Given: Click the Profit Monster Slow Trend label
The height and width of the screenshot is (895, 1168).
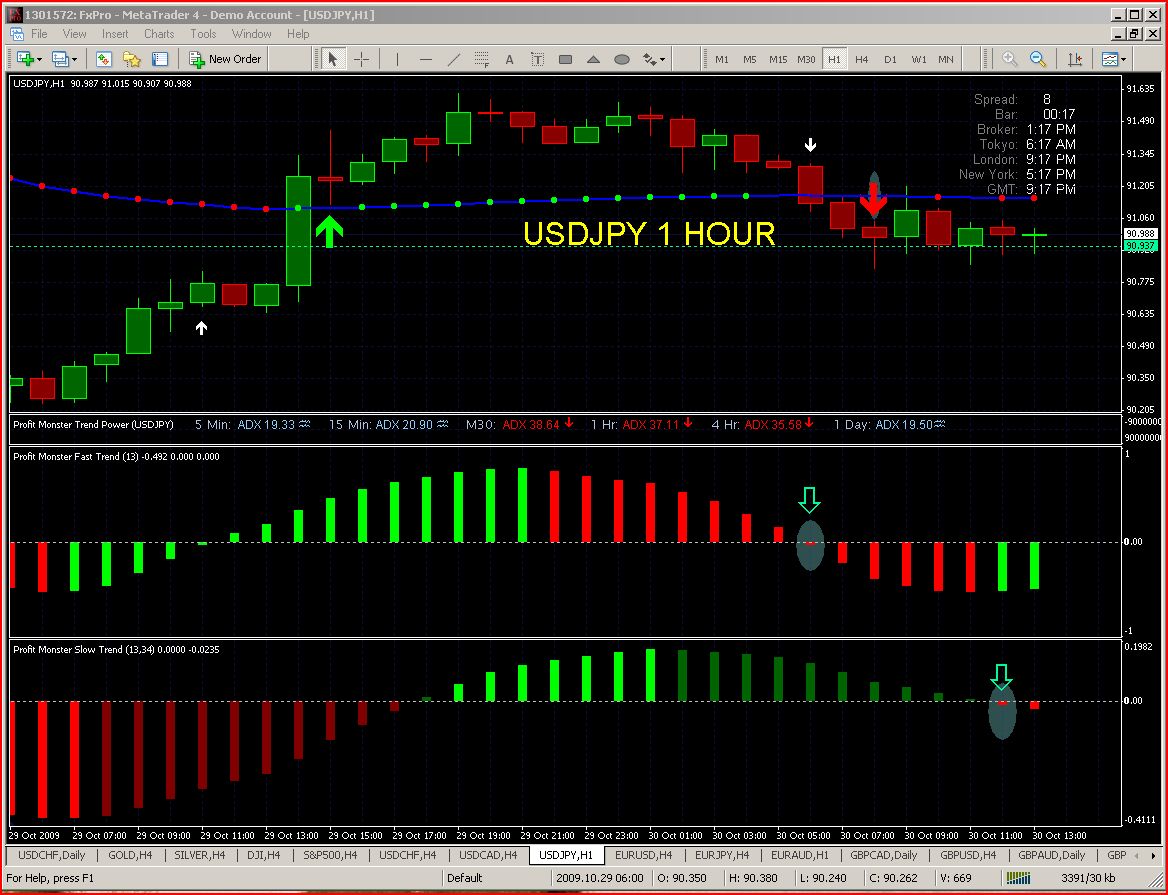Looking at the screenshot, I should tap(116, 649).
